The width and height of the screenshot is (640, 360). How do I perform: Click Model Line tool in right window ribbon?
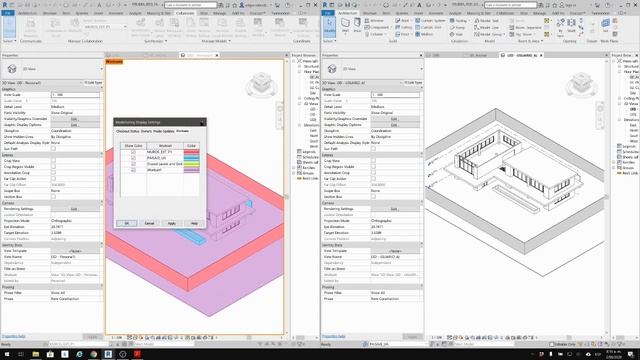[x=487, y=27]
